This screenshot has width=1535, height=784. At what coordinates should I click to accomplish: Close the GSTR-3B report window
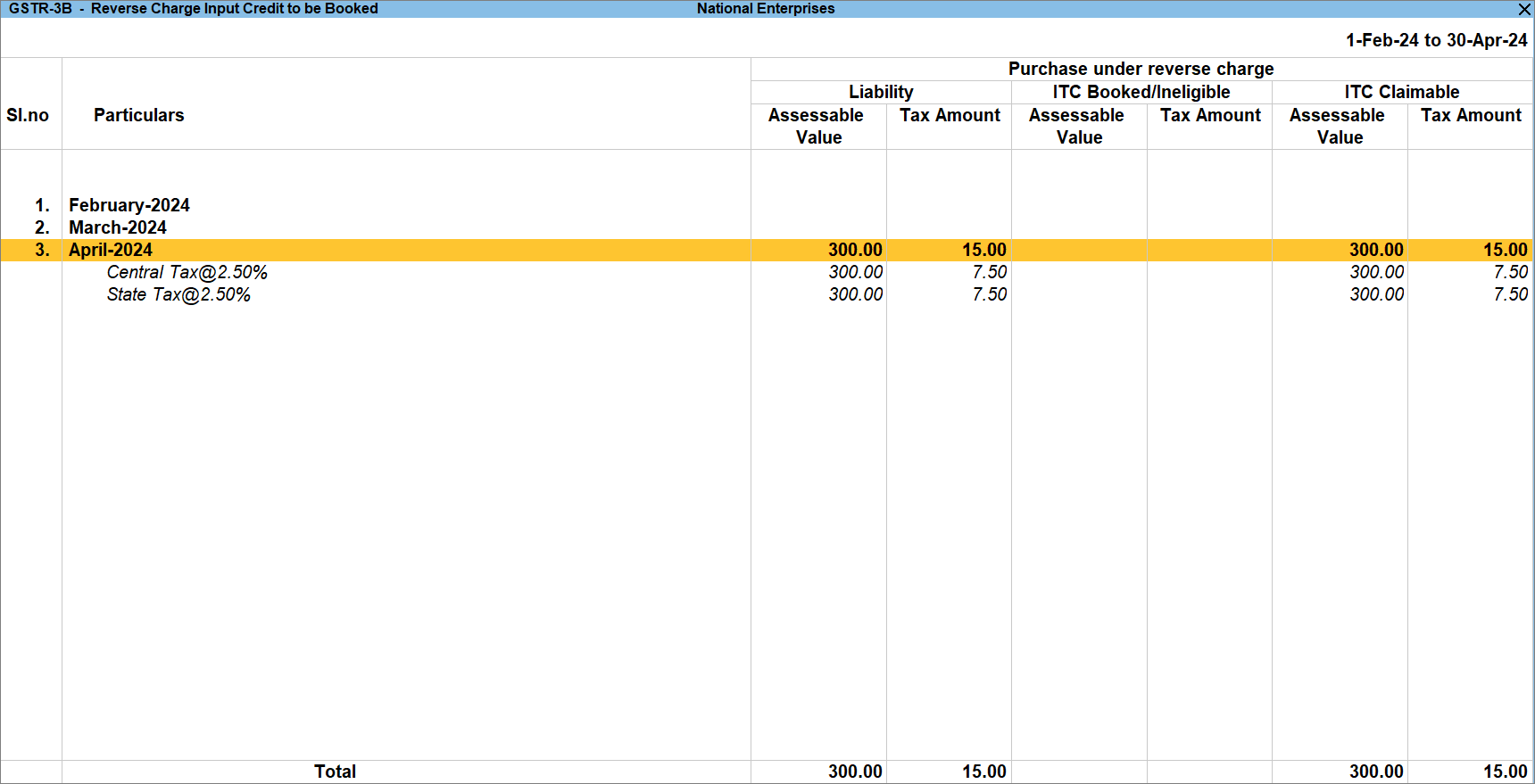click(x=1524, y=9)
